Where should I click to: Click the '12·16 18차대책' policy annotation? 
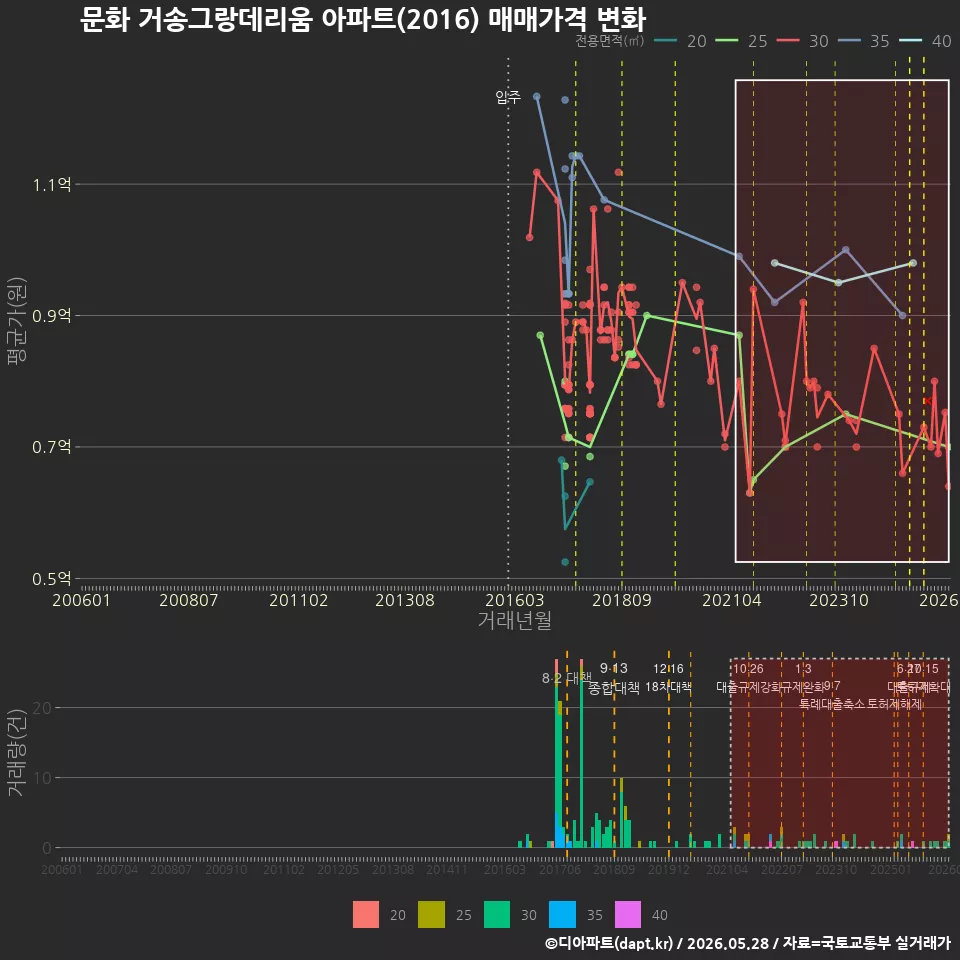(x=668, y=678)
